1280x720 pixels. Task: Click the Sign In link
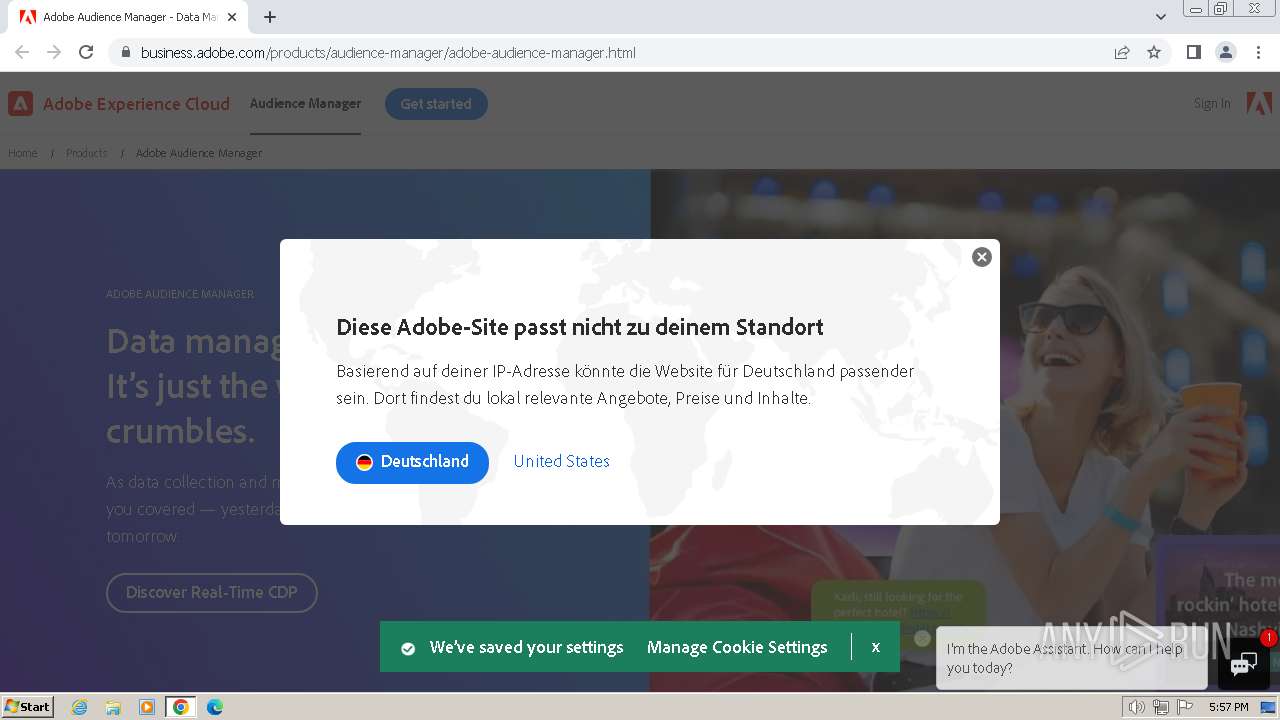pyautogui.click(x=1212, y=104)
